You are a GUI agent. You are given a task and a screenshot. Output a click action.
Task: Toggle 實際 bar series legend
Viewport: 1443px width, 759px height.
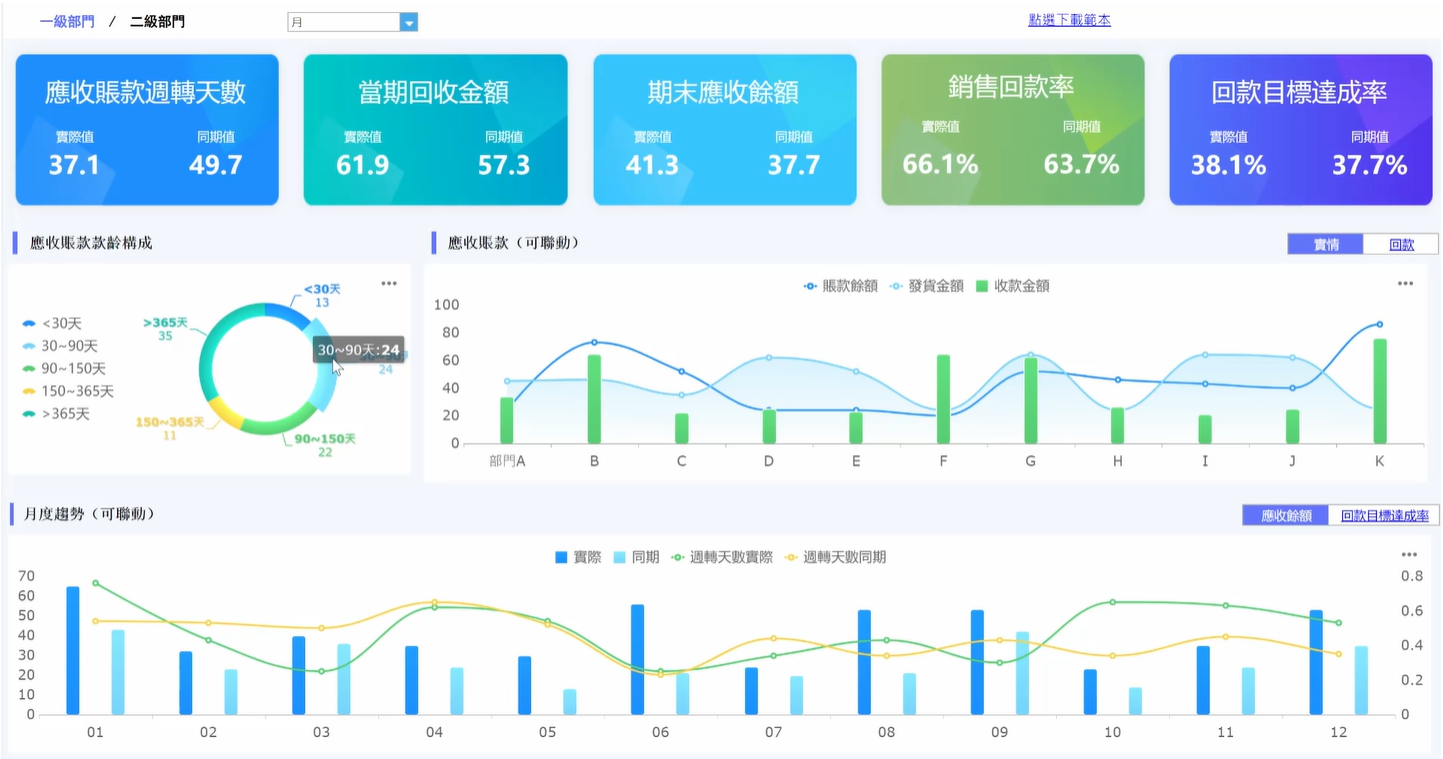(x=578, y=557)
